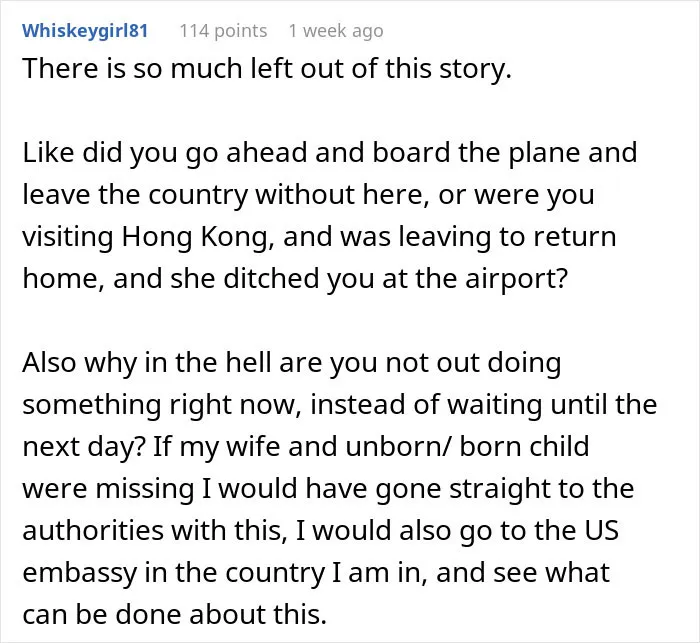This screenshot has width=700, height=643.
Task: Click the line "something right now, instead of waiting"
Action: [x=340, y=405]
